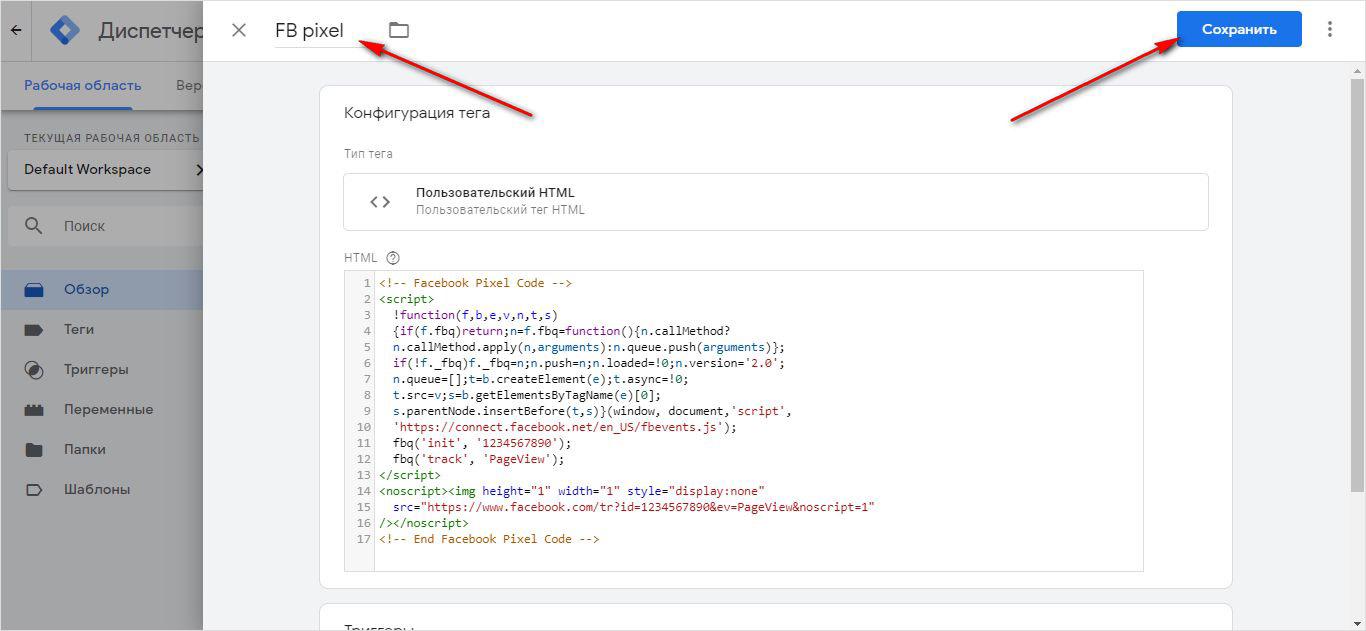Image resolution: width=1366 pixels, height=631 pixels.
Task: Switch to the Рабочая область tab
Action: [83, 86]
